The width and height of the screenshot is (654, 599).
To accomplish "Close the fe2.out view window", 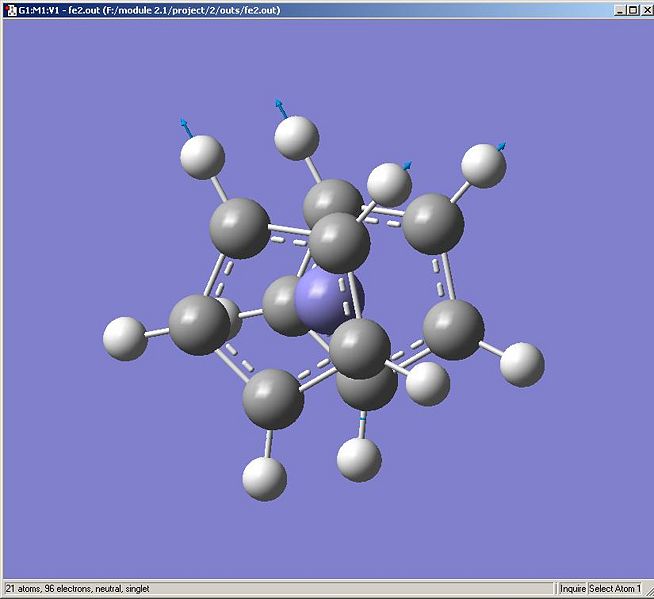I will tap(647, 10).
